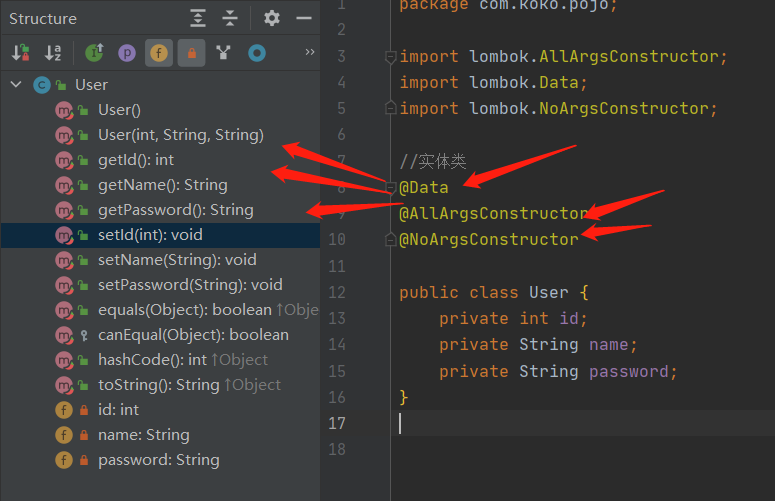Sort members by visibility

pyautogui.click(x=21, y=53)
